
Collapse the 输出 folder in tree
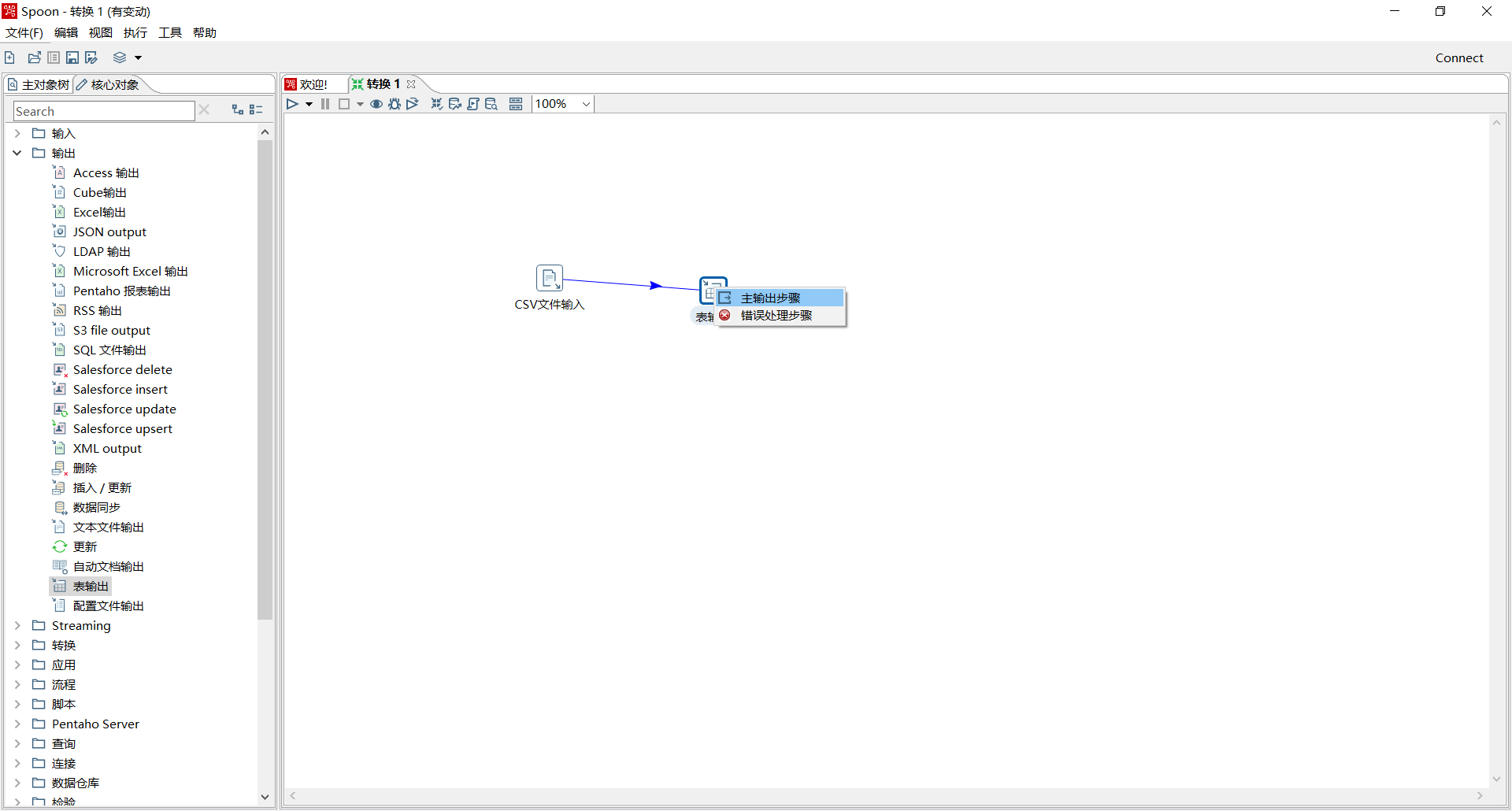click(17, 153)
